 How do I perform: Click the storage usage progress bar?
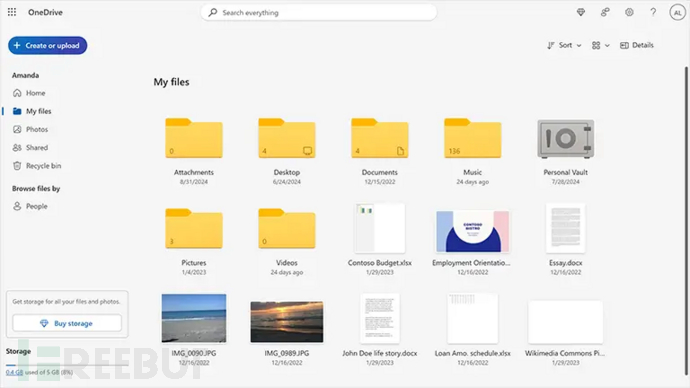67,365
